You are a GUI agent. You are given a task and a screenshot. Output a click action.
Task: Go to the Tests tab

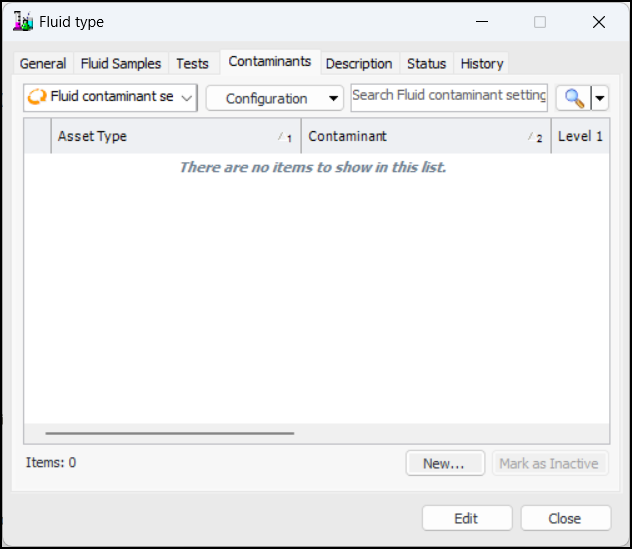192,63
